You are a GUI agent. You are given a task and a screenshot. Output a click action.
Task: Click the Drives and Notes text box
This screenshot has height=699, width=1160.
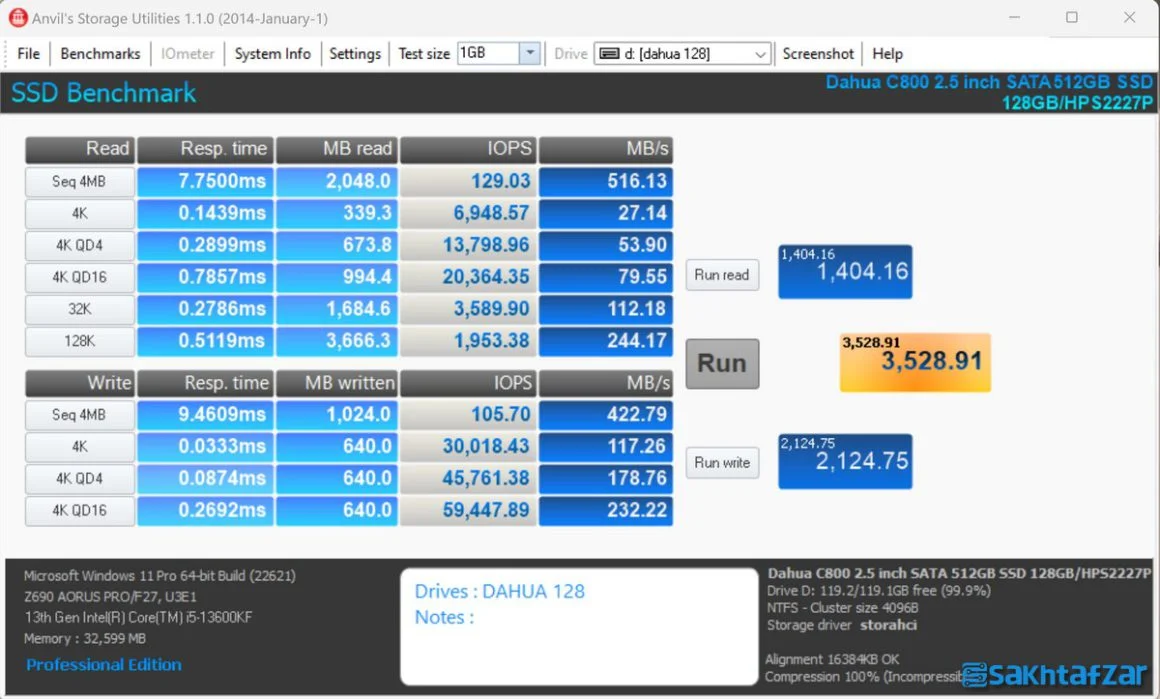pos(579,627)
